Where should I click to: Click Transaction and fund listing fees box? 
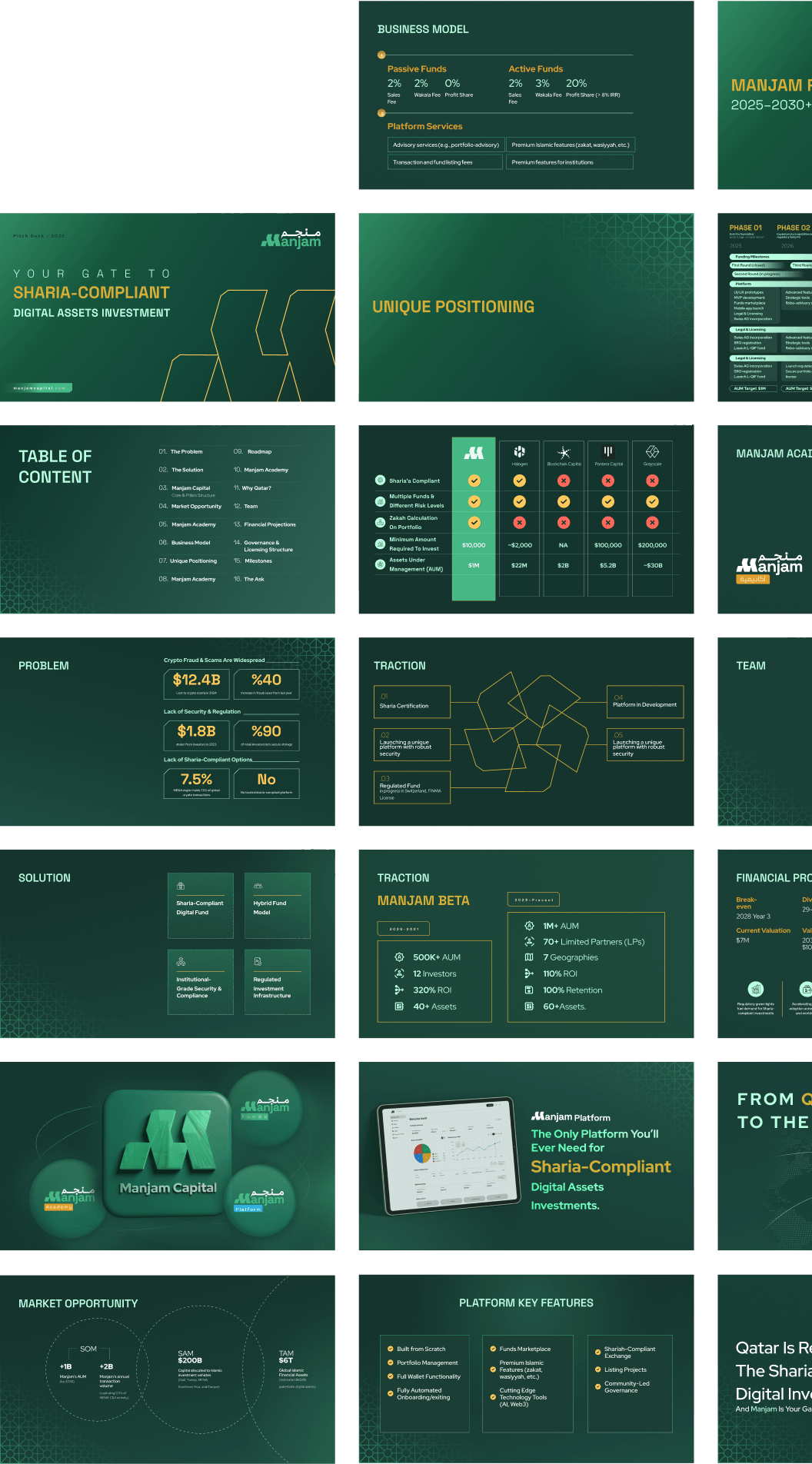446,162
